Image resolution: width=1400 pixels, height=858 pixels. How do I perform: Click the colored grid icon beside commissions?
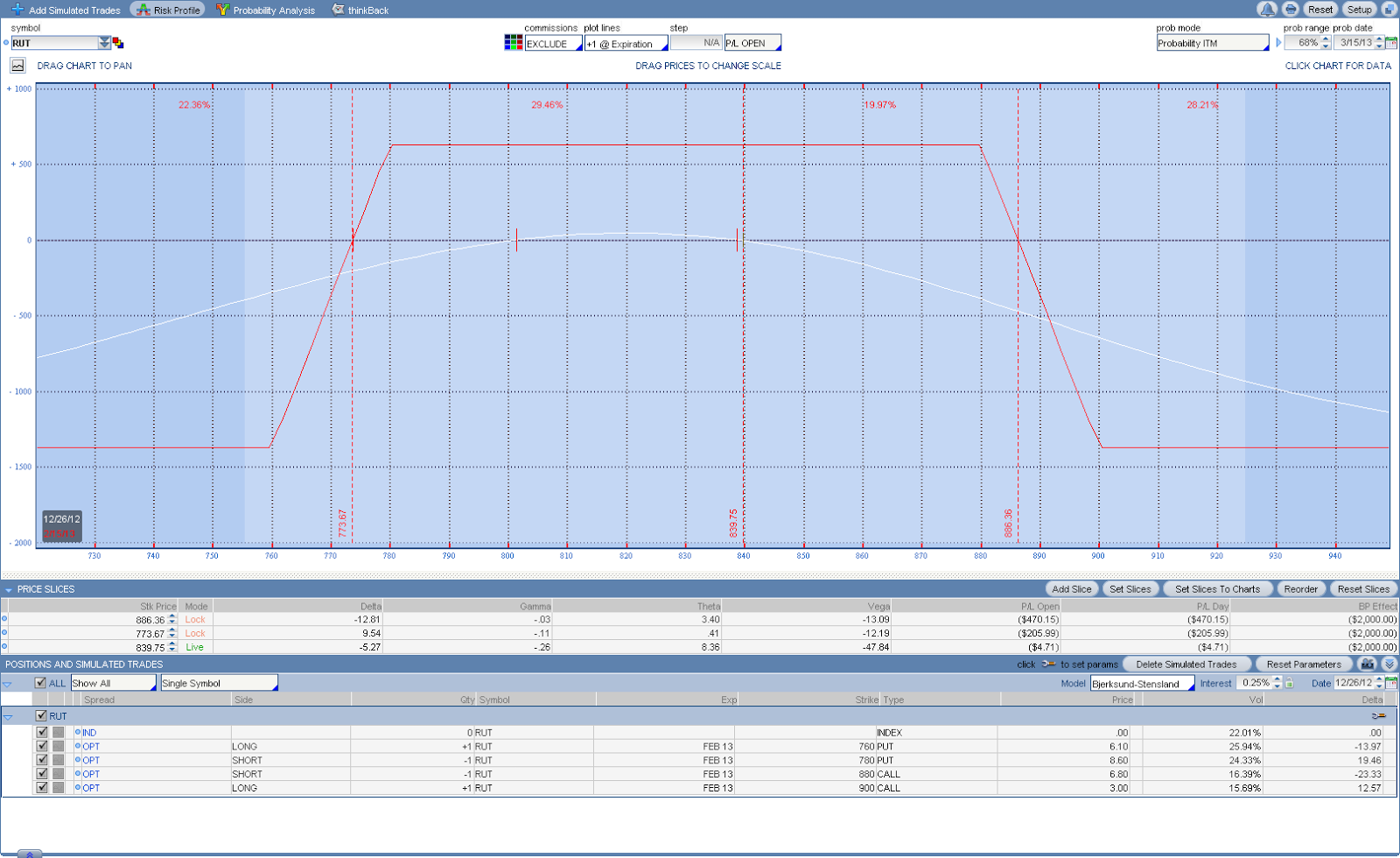[514, 43]
